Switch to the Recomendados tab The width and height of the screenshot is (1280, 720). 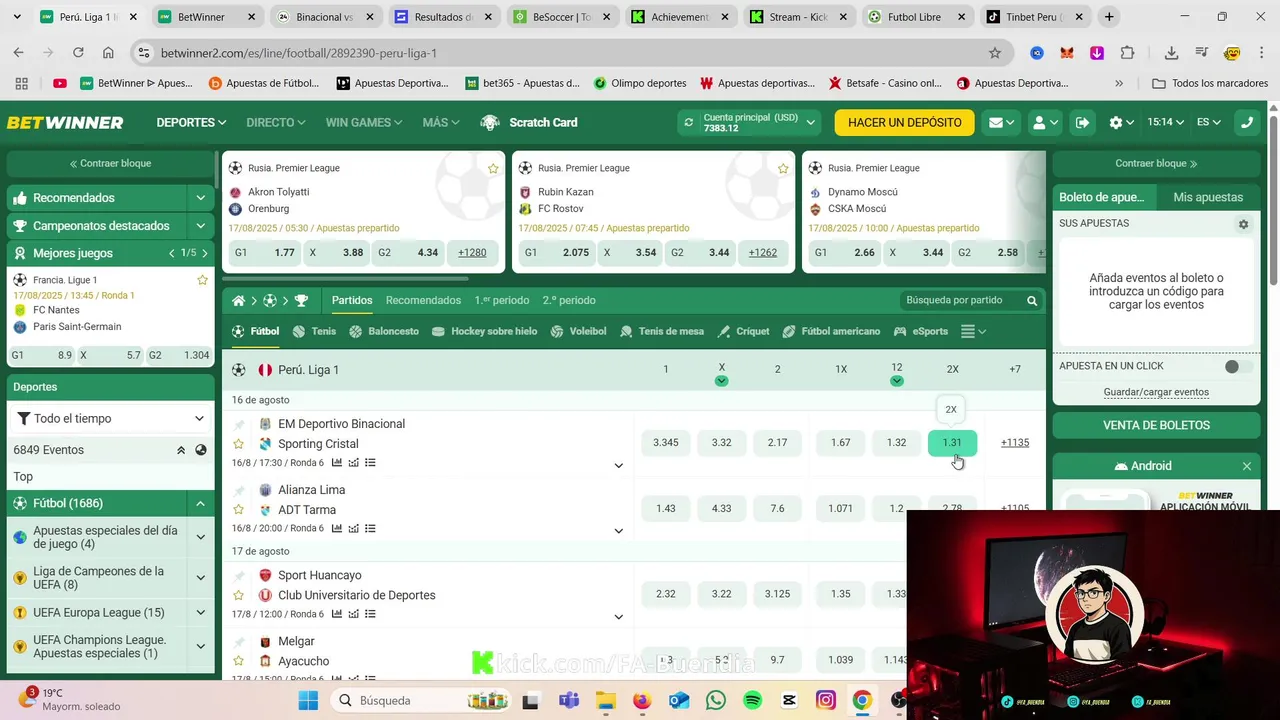(423, 300)
